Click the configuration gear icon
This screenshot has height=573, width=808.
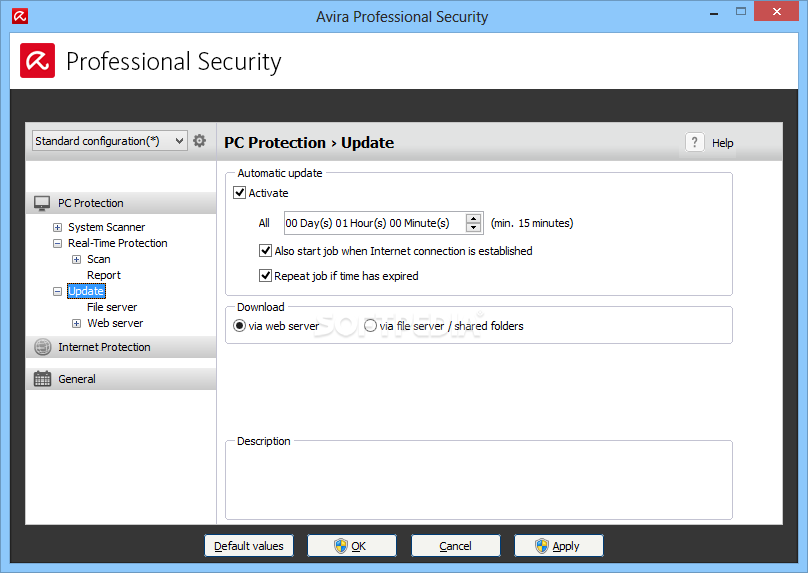(199, 141)
